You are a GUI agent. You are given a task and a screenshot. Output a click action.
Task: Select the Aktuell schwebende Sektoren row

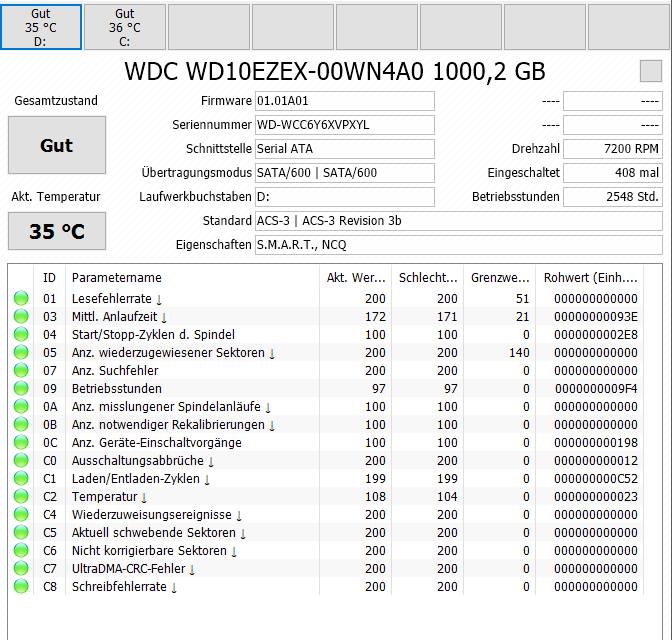coord(326,532)
